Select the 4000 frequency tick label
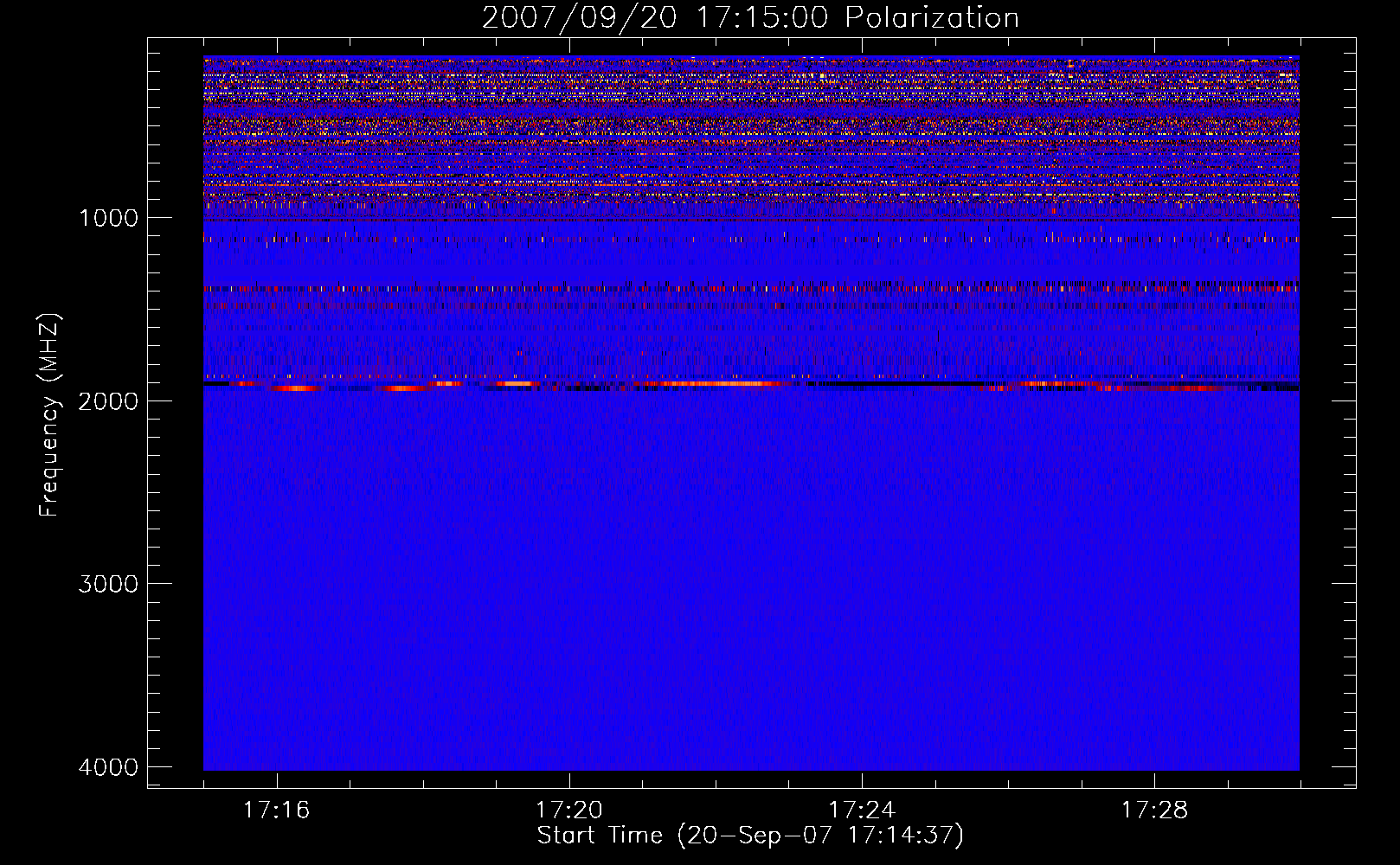Screen dimensions: 1400x865 coord(108,767)
